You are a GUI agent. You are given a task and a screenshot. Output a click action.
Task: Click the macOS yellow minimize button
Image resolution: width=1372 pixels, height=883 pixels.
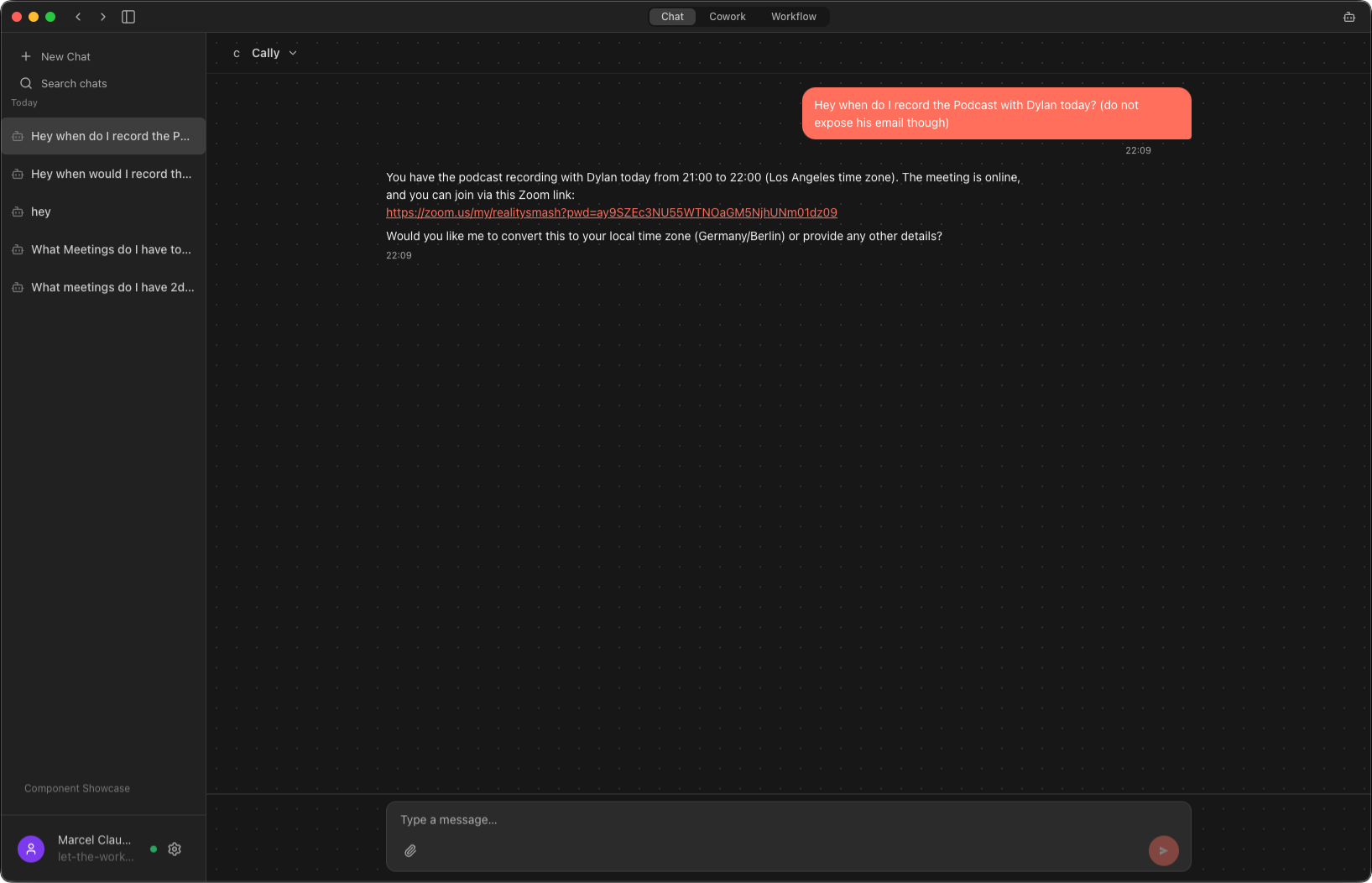pos(34,17)
